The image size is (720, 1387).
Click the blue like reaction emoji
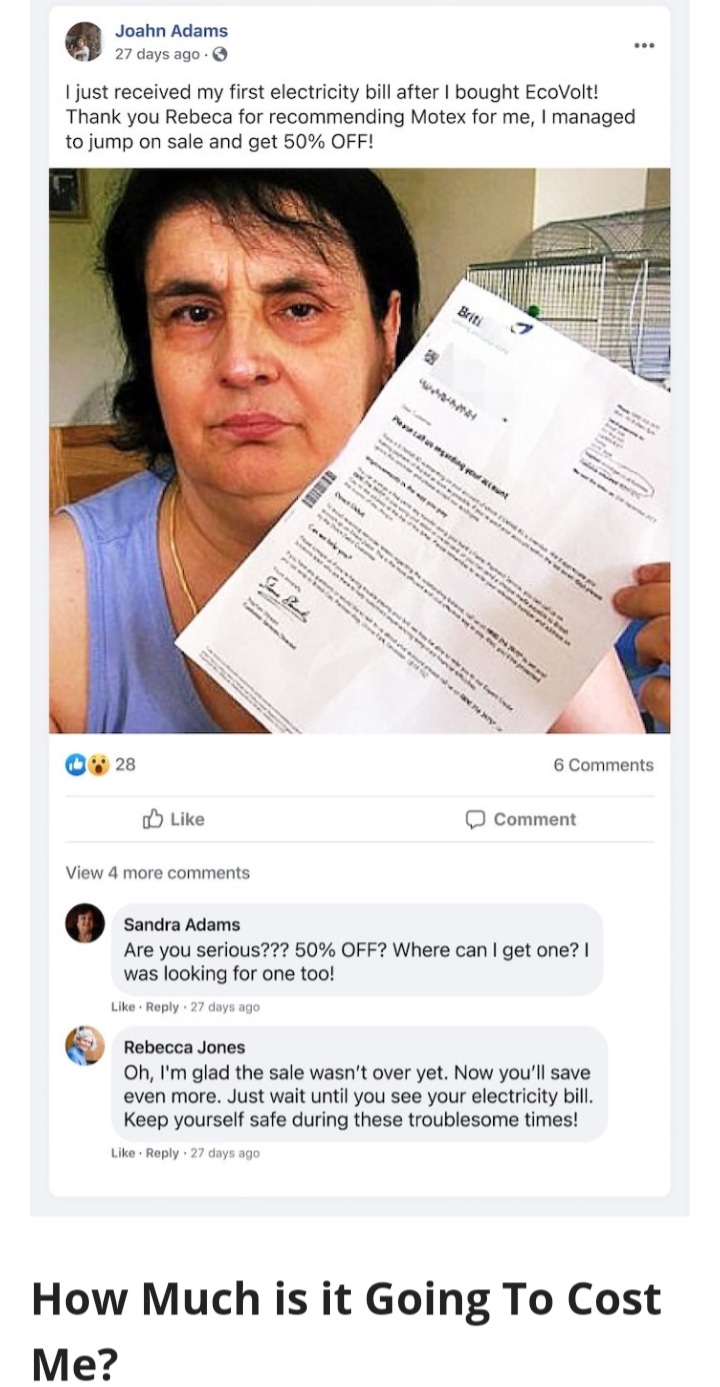point(75,765)
